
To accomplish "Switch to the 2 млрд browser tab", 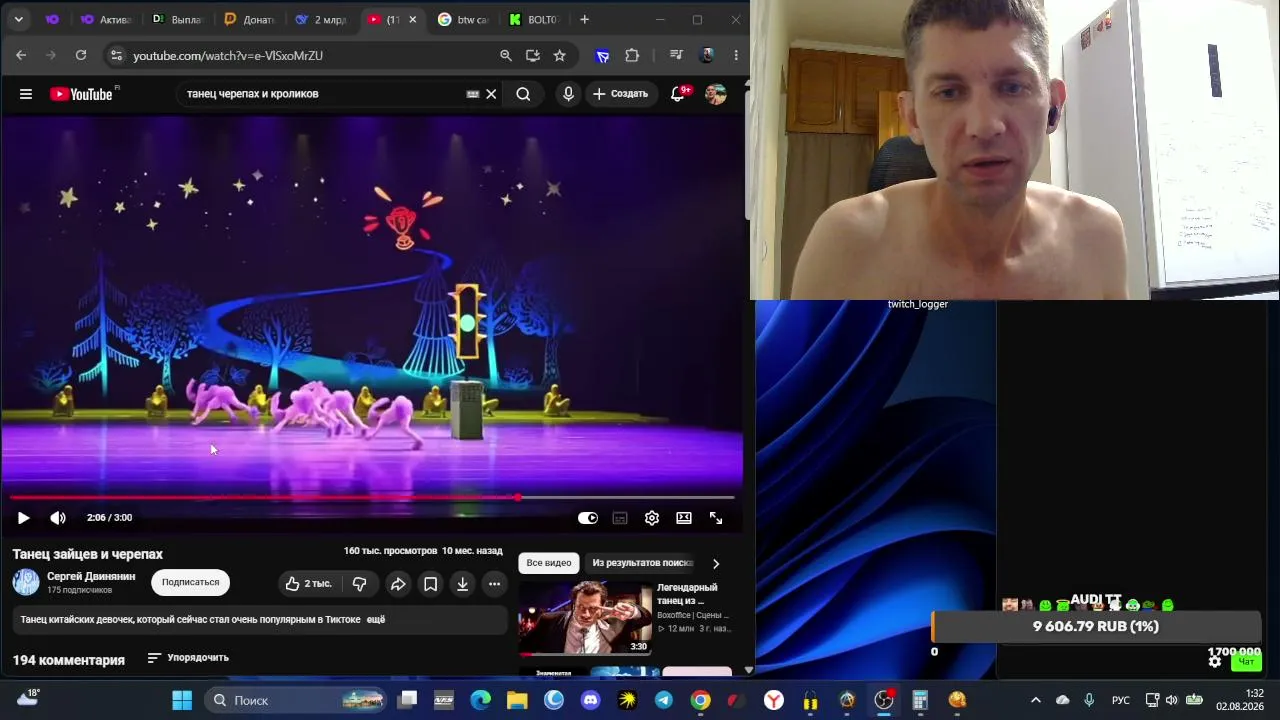I will (x=320, y=20).
